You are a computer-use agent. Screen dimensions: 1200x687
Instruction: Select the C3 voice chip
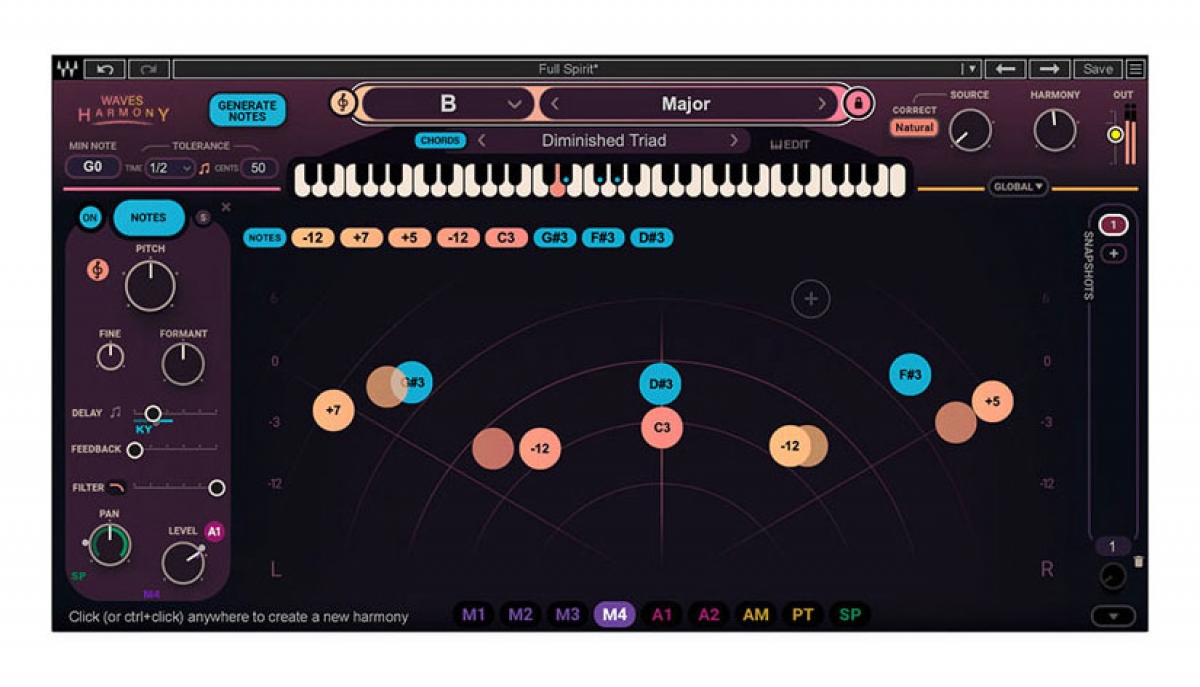[506, 238]
